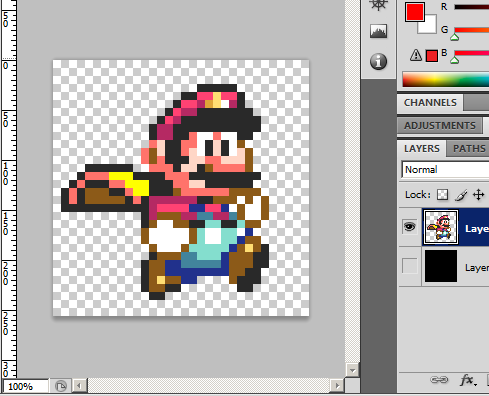Click the horizontal scrollbar right arrow
Image resolution: width=489 pixels, height=396 pixels.
pos(337,386)
